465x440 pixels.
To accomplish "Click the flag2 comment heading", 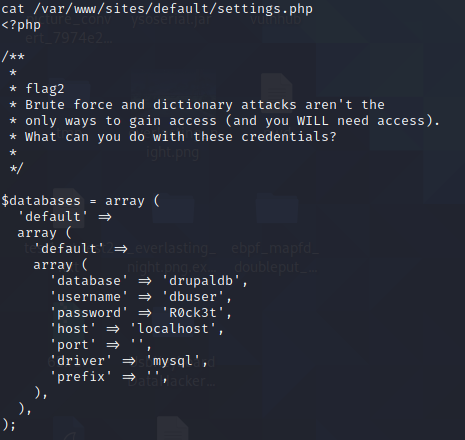I will point(45,89).
